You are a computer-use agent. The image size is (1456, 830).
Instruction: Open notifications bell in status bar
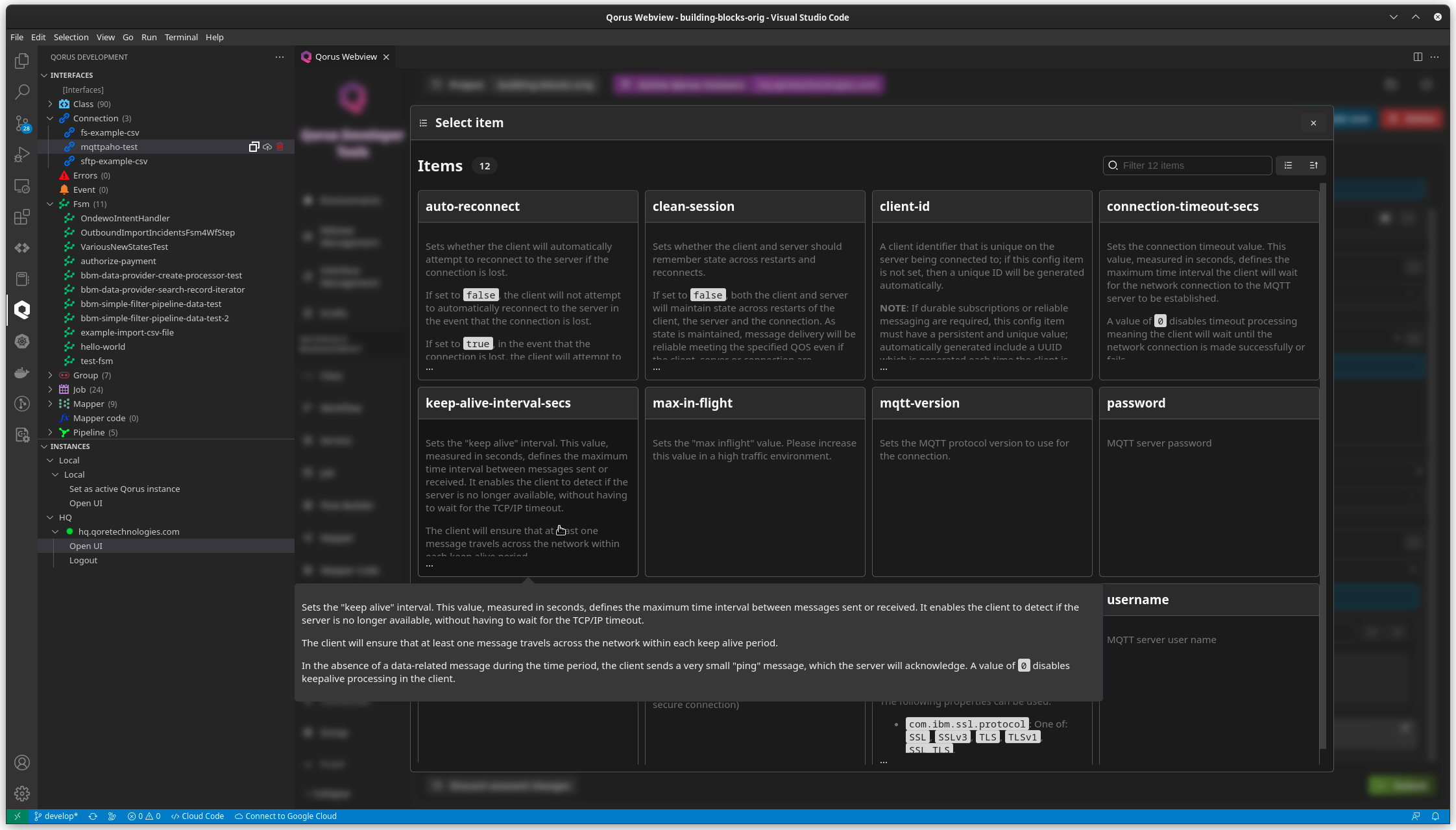coord(1436,816)
